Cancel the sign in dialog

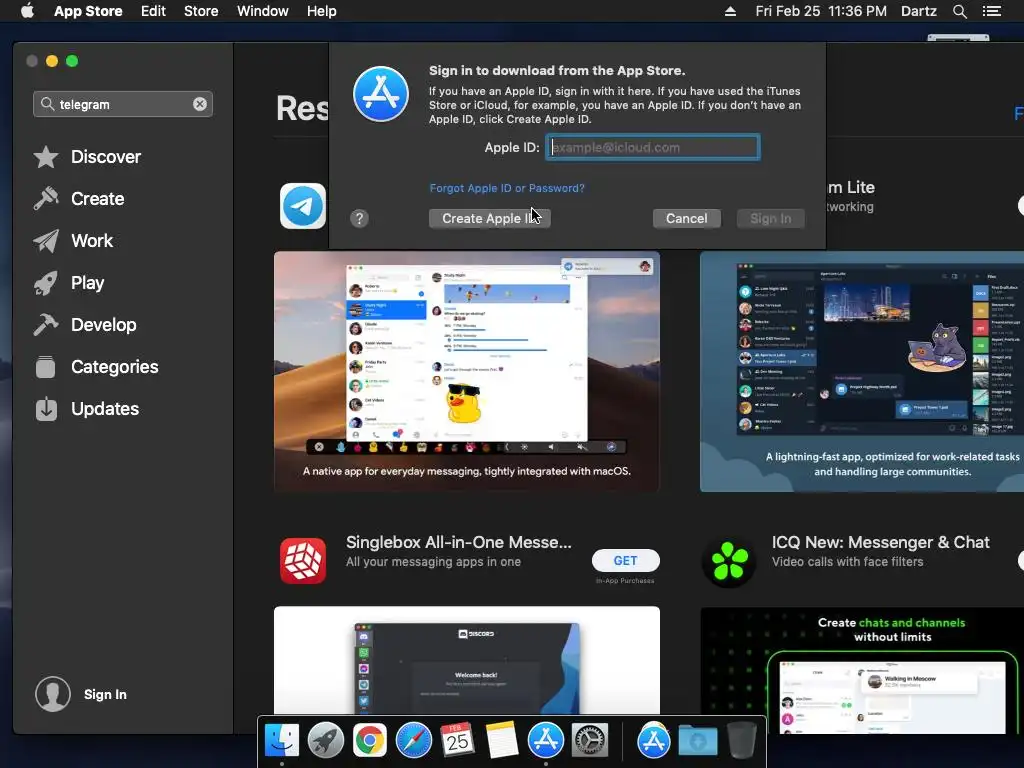click(x=686, y=219)
